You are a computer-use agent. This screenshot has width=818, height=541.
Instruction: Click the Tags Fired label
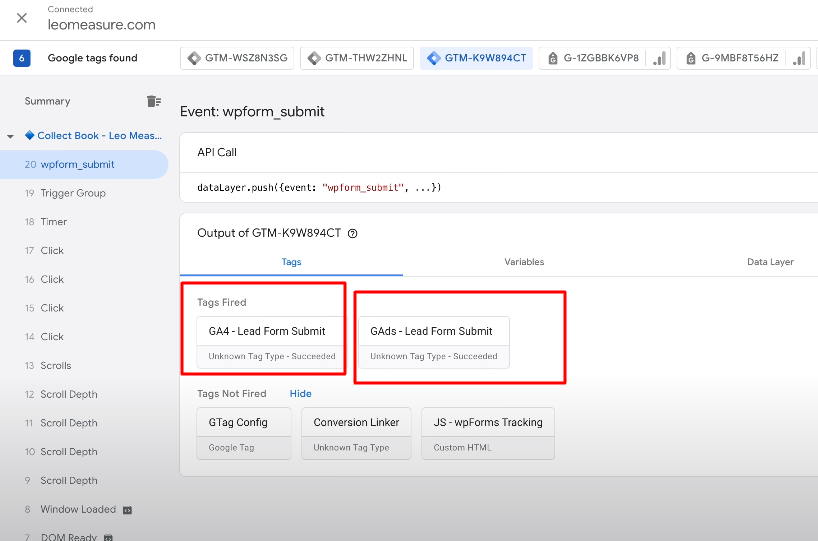(222, 303)
